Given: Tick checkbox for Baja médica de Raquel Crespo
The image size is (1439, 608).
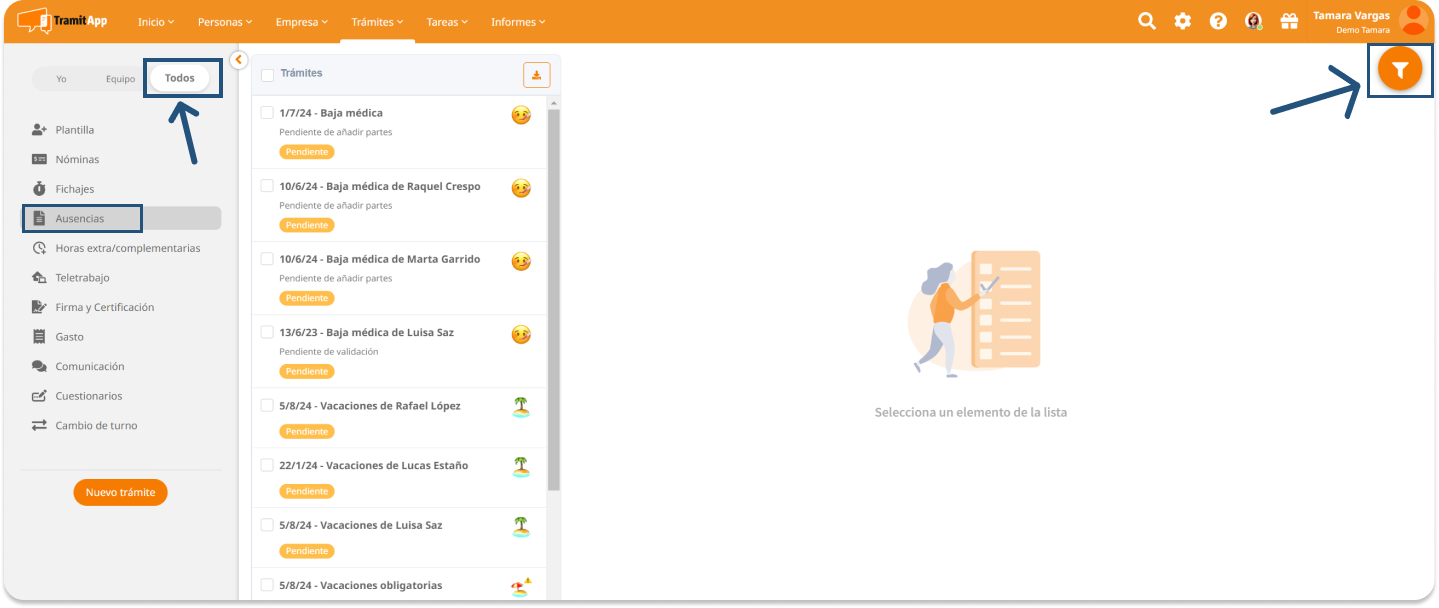Looking at the screenshot, I should coord(267,186).
